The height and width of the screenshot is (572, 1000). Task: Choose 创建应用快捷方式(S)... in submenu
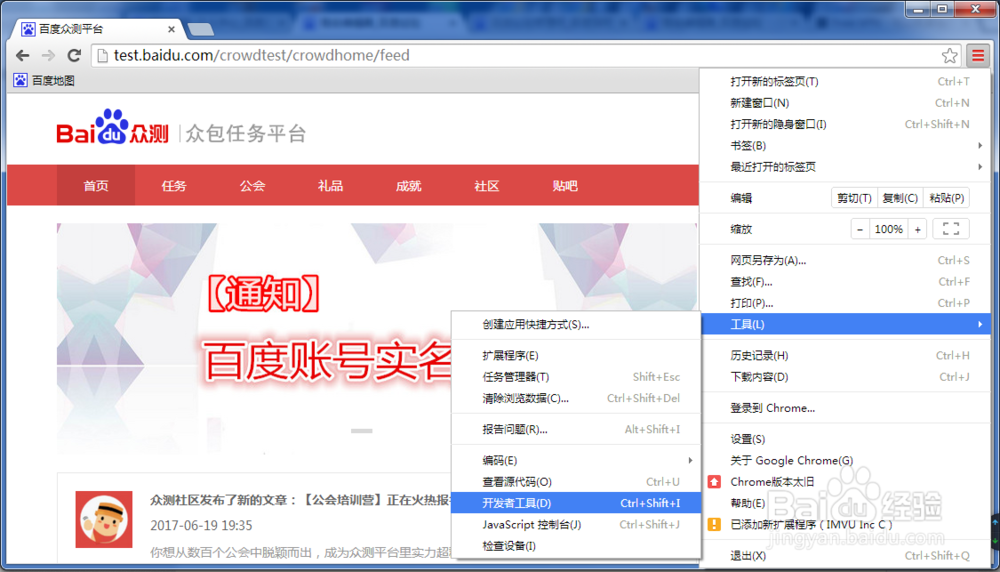pos(576,325)
